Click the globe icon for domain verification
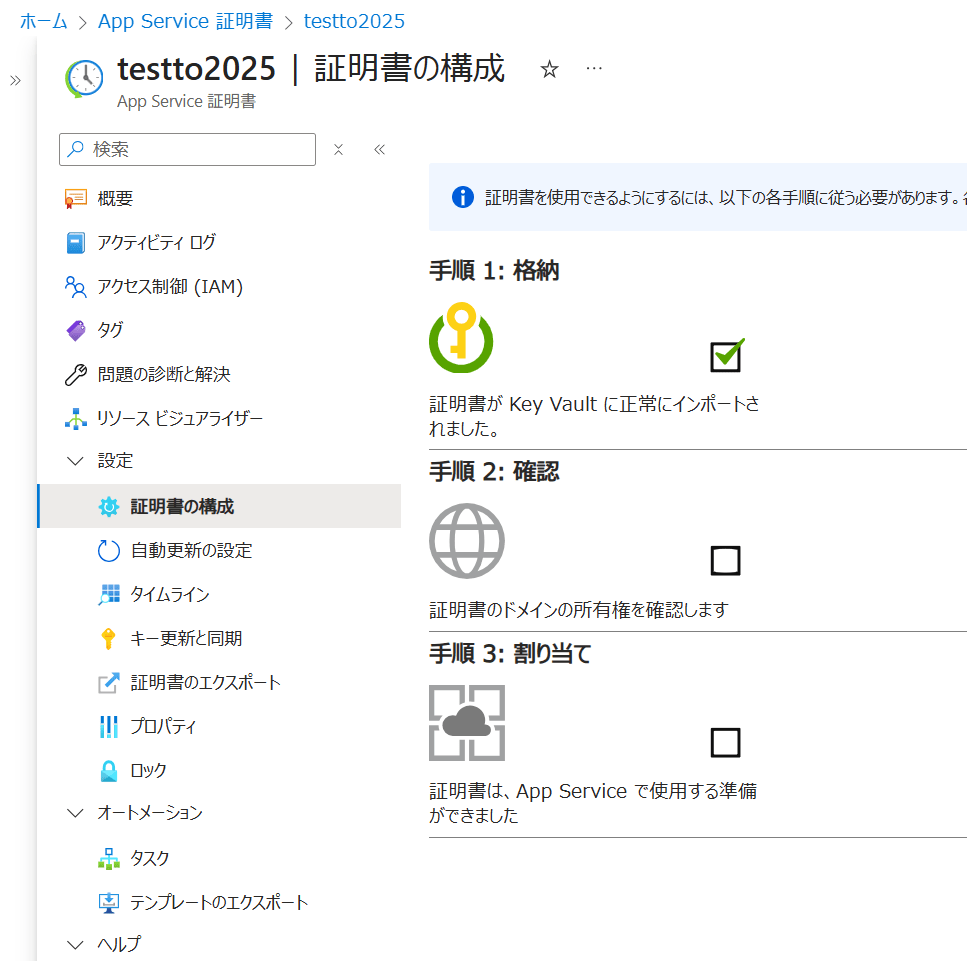 [466, 541]
